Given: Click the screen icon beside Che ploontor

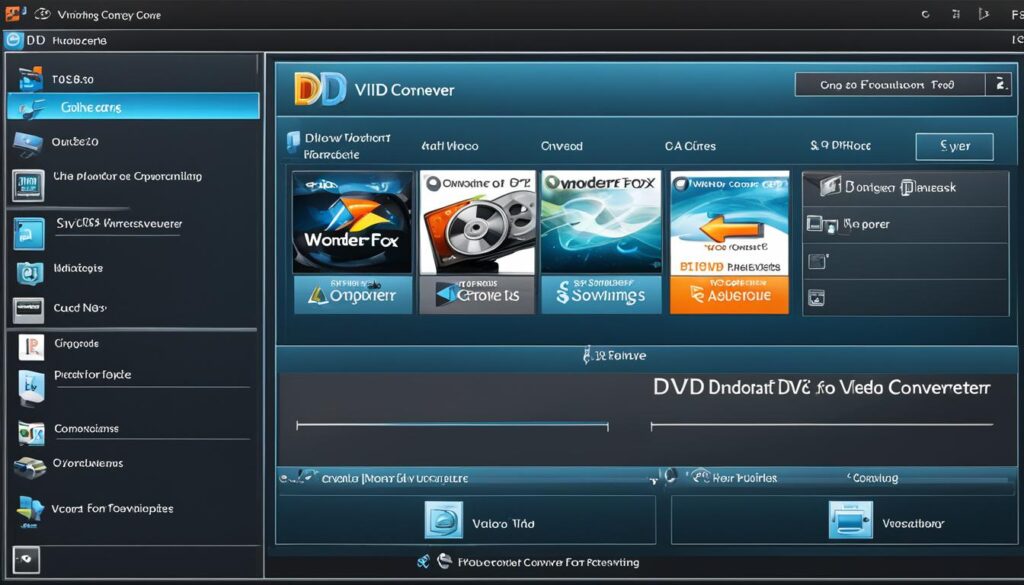Looking at the screenshot, I should [x=28, y=185].
